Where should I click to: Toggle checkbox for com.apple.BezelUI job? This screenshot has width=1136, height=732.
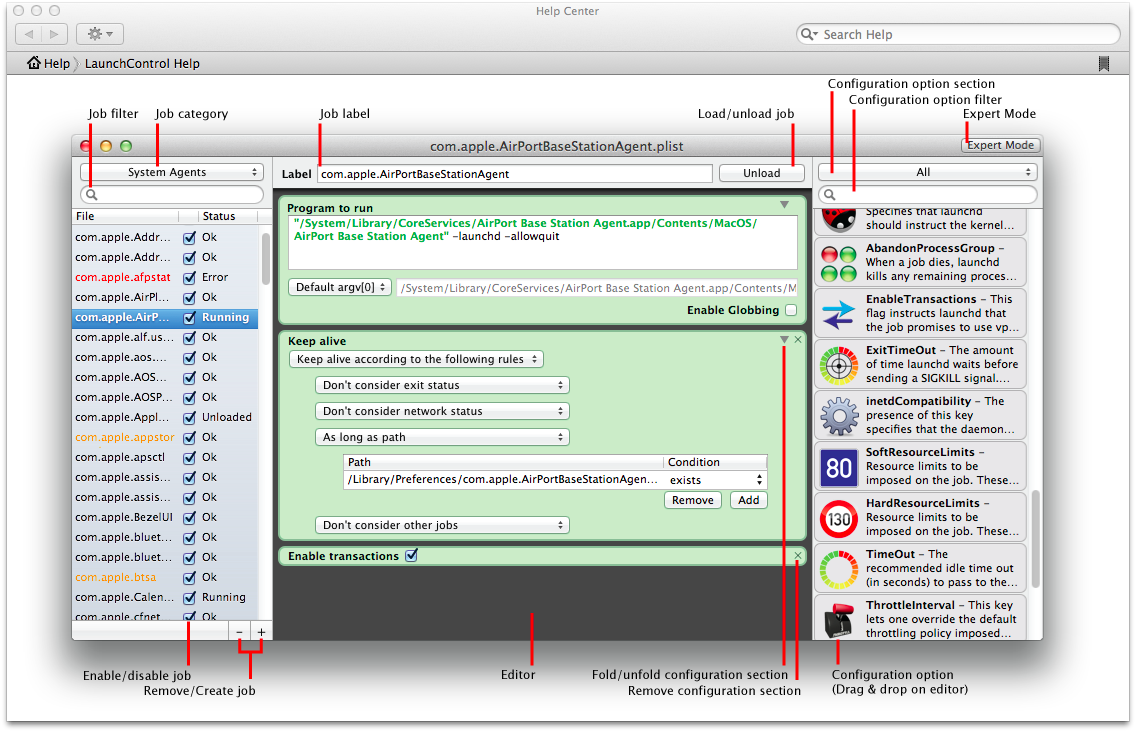(189, 517)
